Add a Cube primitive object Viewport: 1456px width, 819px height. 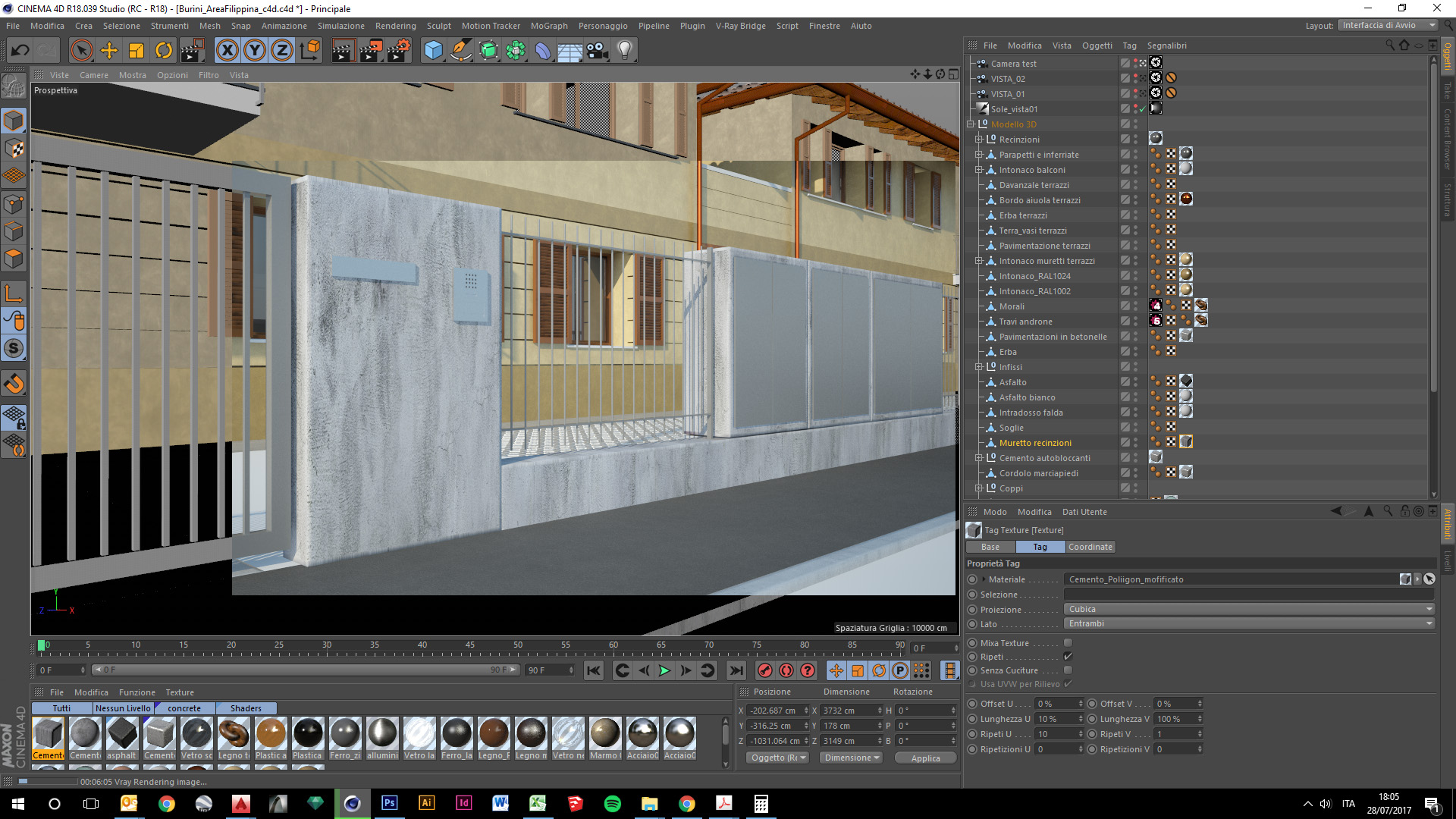click(433, 51)
